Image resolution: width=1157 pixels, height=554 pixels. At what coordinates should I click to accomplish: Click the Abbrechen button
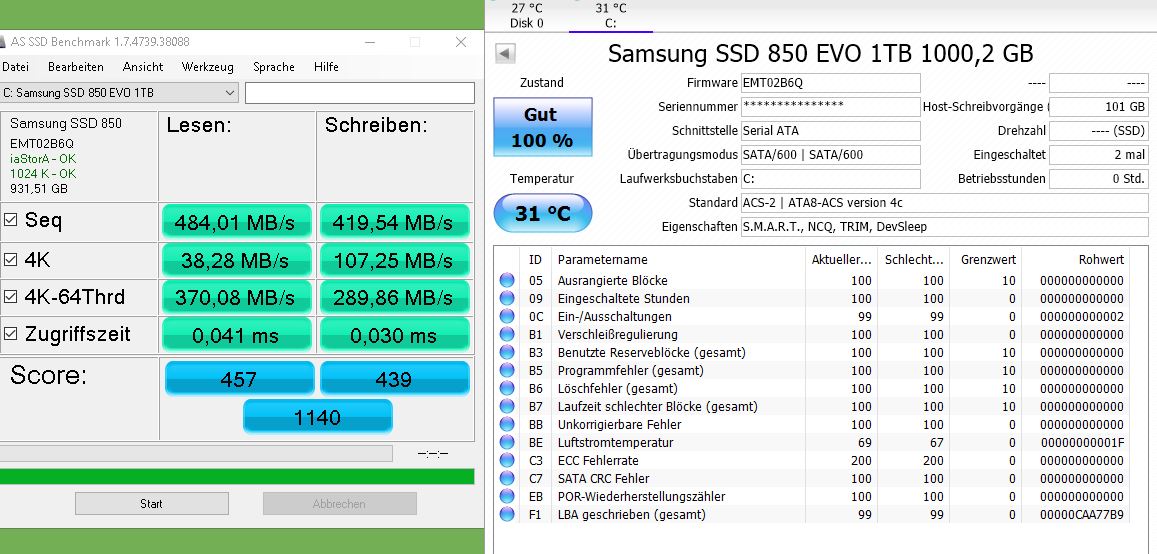point(339,504)
